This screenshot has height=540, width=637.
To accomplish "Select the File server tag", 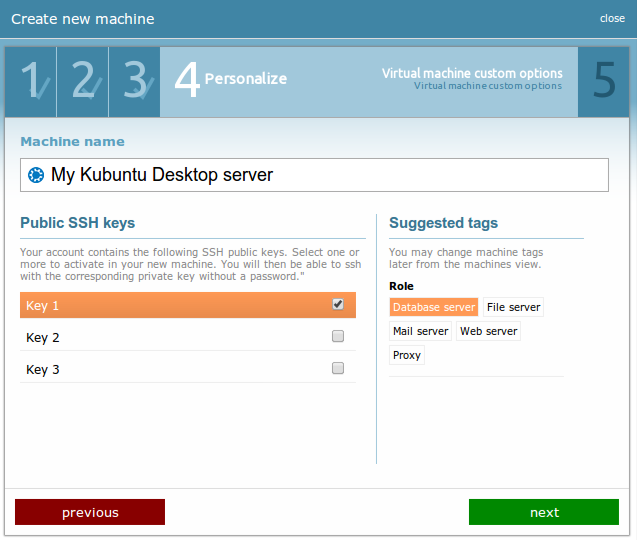I will click(514, 307).
